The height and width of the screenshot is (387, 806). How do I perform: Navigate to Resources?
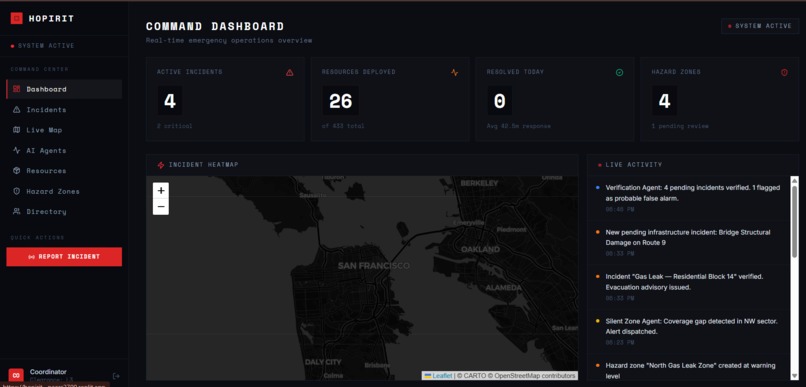click(64, 171)
